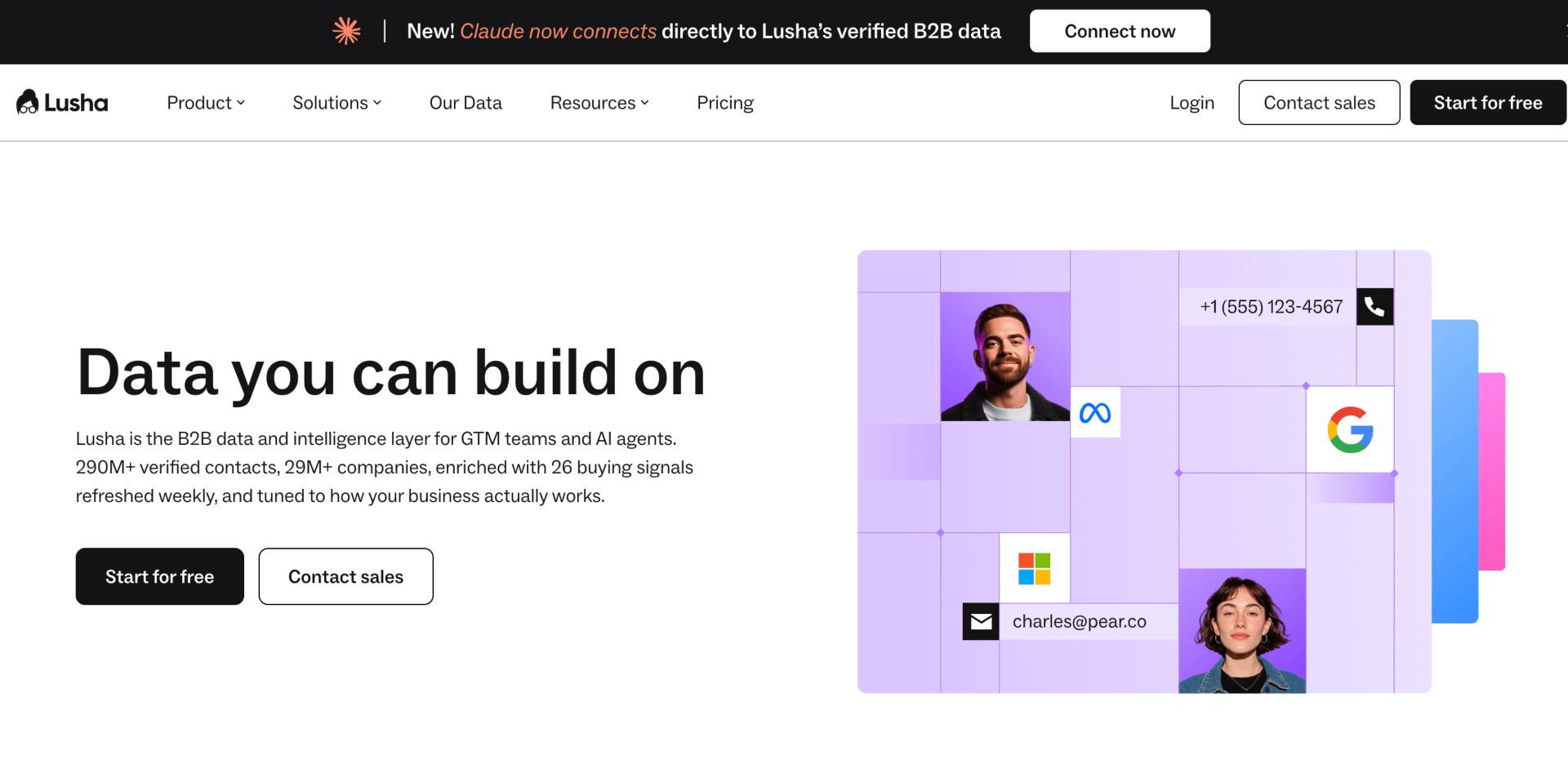This screenshot has height=773, width=1568.
Task: Click the Lusha logo
Action: pos(62,102)
